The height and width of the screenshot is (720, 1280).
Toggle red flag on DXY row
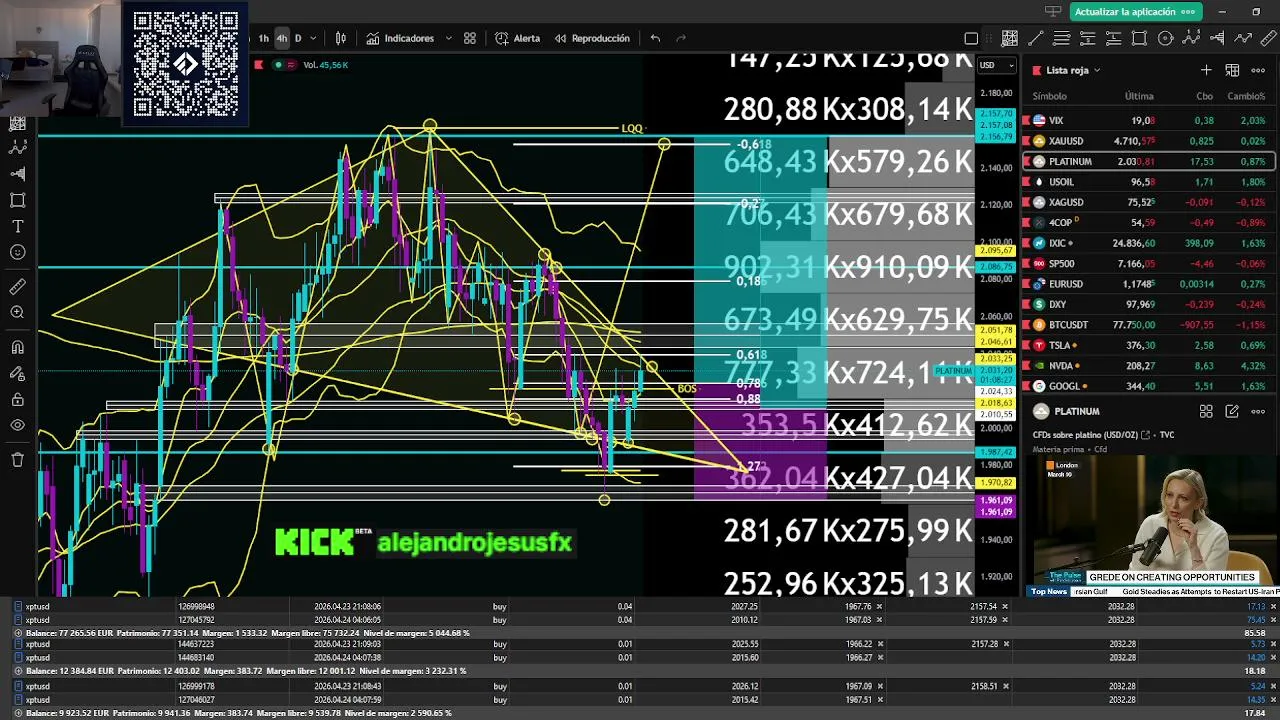[x=1026, y=304]
